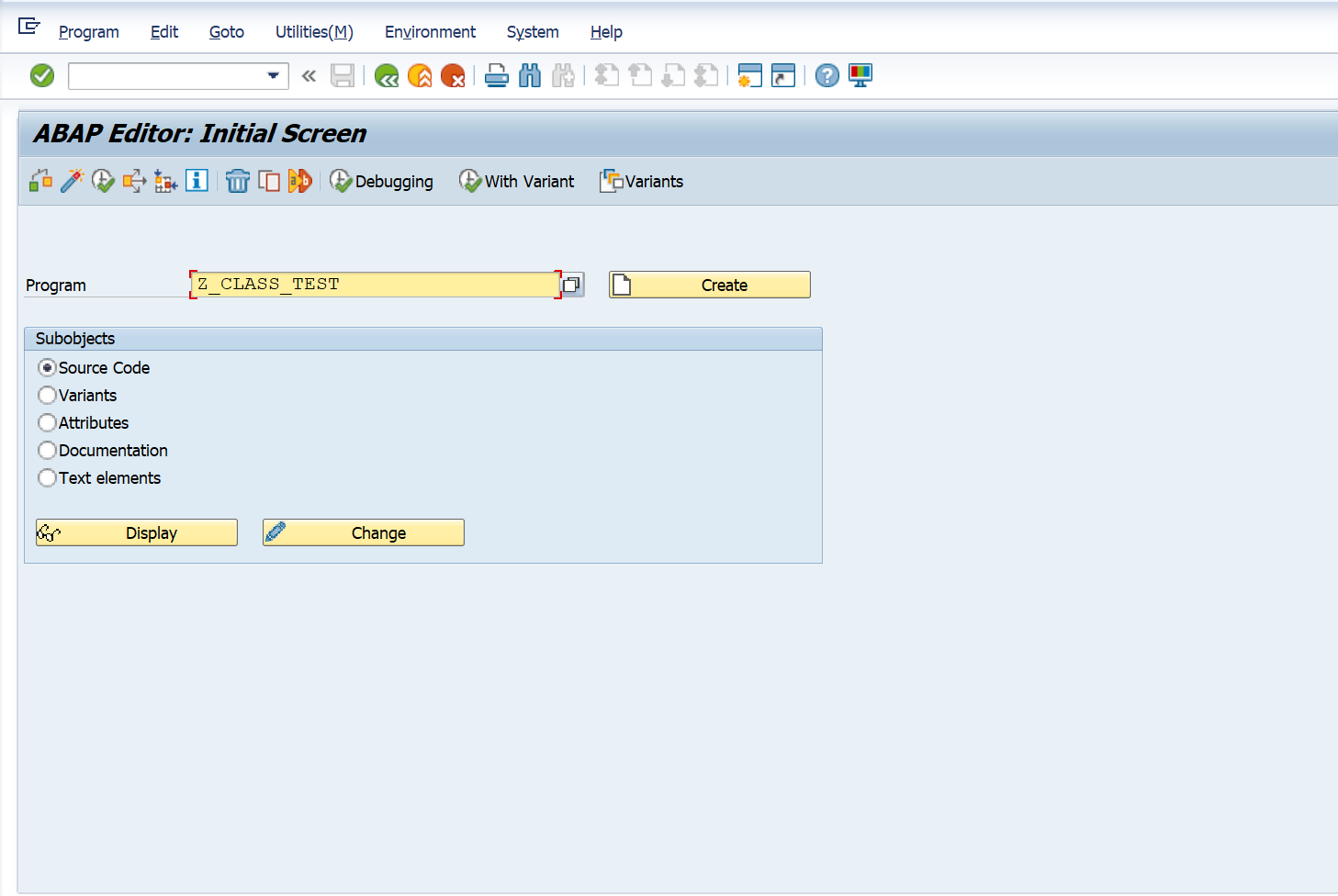Open the Edit menu

pos(164,32)
